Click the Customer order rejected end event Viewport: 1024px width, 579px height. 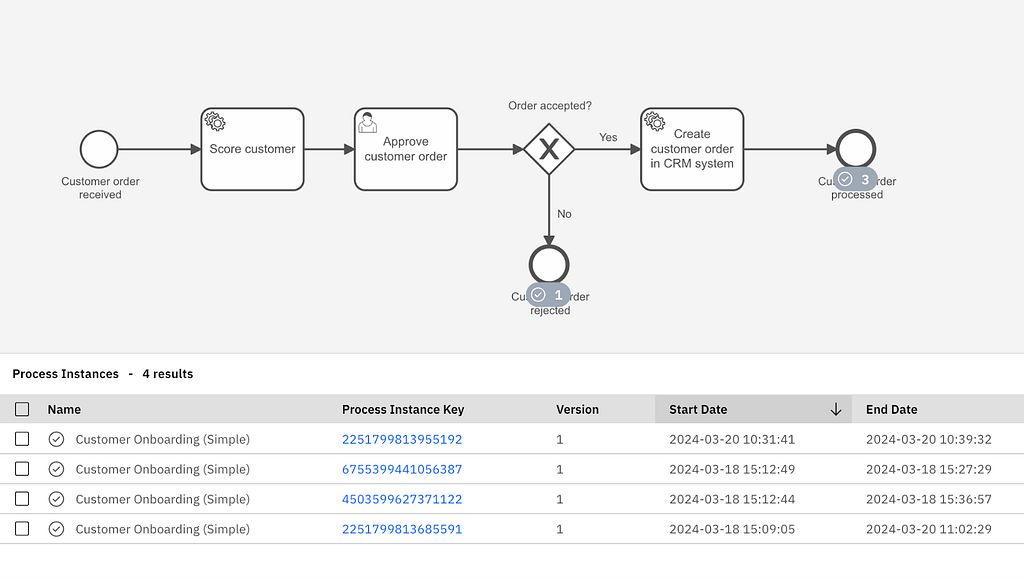tap(549, 264)
